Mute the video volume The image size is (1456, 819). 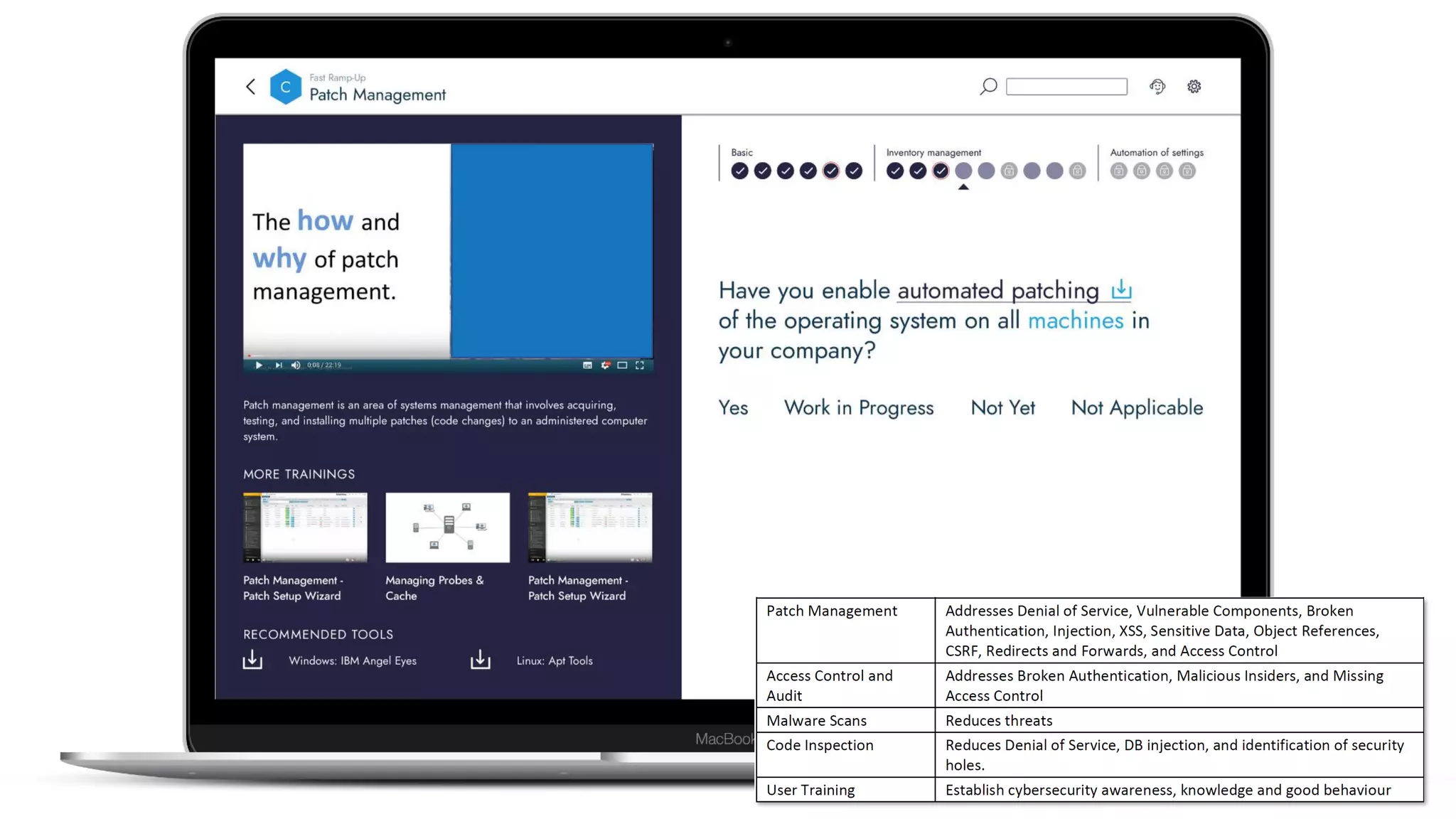coord(296,365)
